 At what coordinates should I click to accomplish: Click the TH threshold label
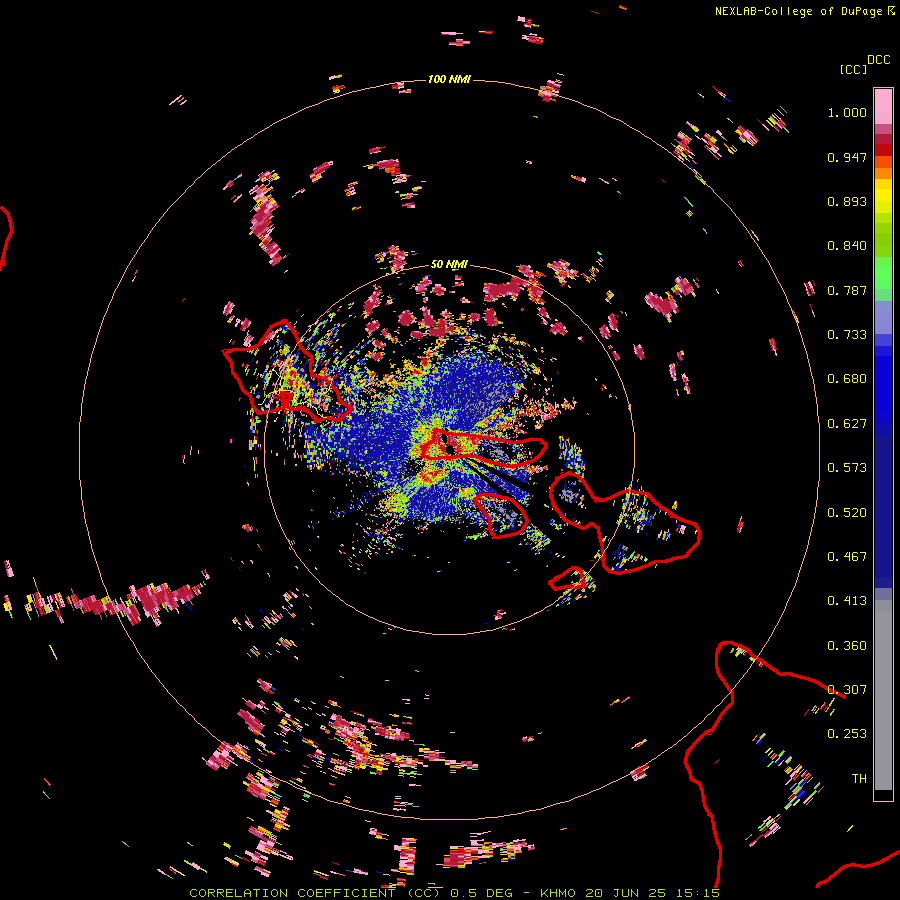[859, 778]
